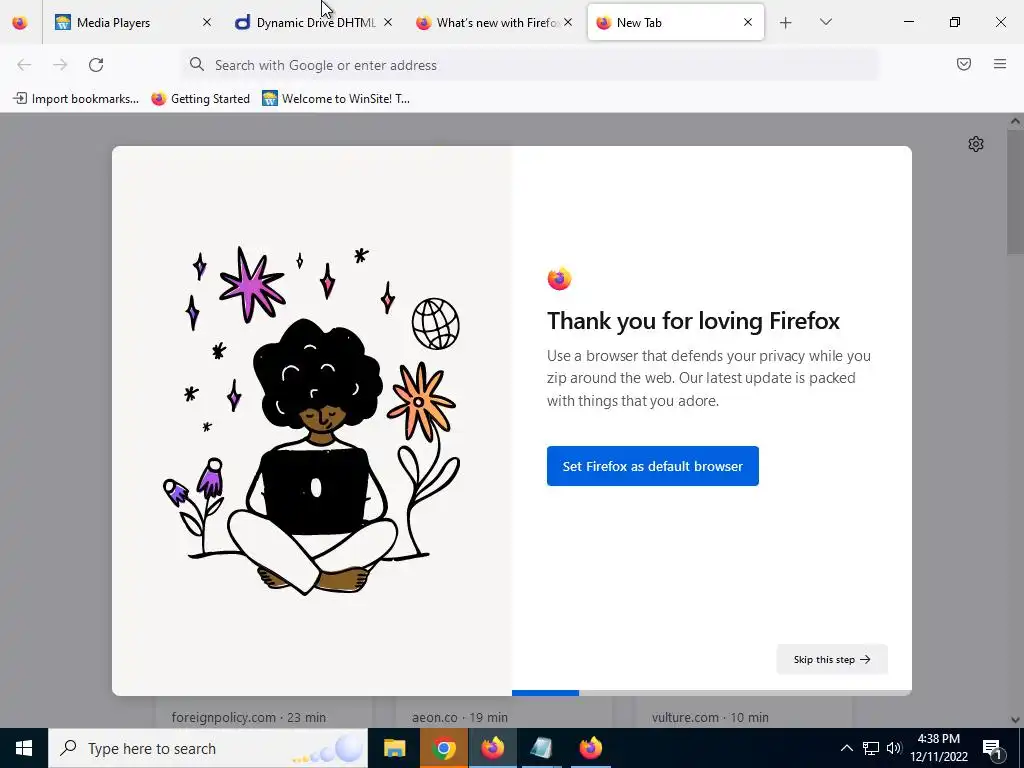1024x768 pixels.
Task: Minimize the Firefox window
Action: 908,22
